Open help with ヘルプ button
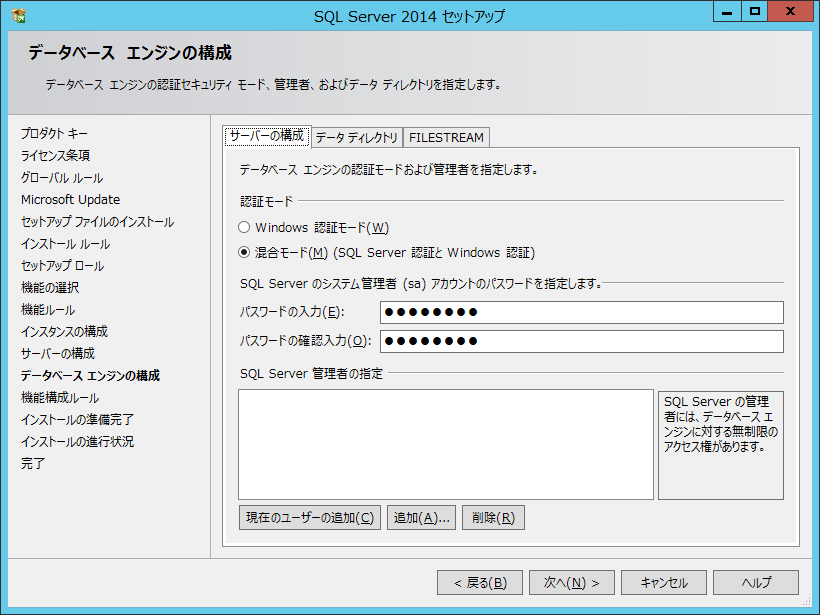This screenshot has height=615, width=820. click(x=756, y=583)
